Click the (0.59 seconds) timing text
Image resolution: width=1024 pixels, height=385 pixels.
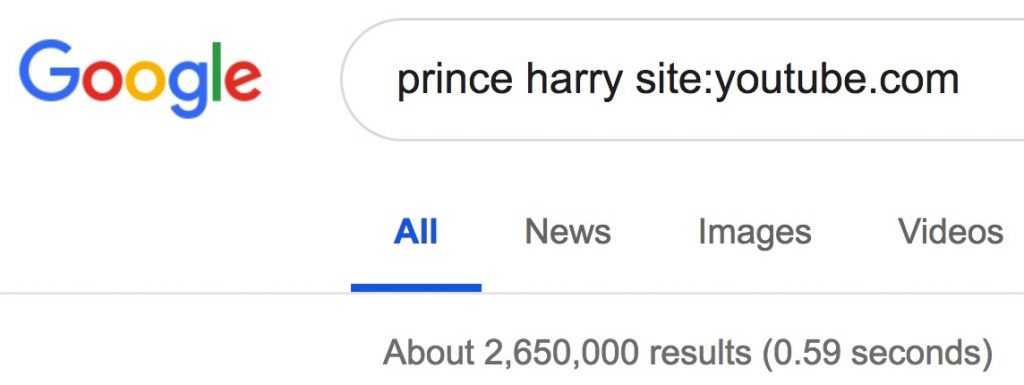pyautogui.click(x=877, y=354)
